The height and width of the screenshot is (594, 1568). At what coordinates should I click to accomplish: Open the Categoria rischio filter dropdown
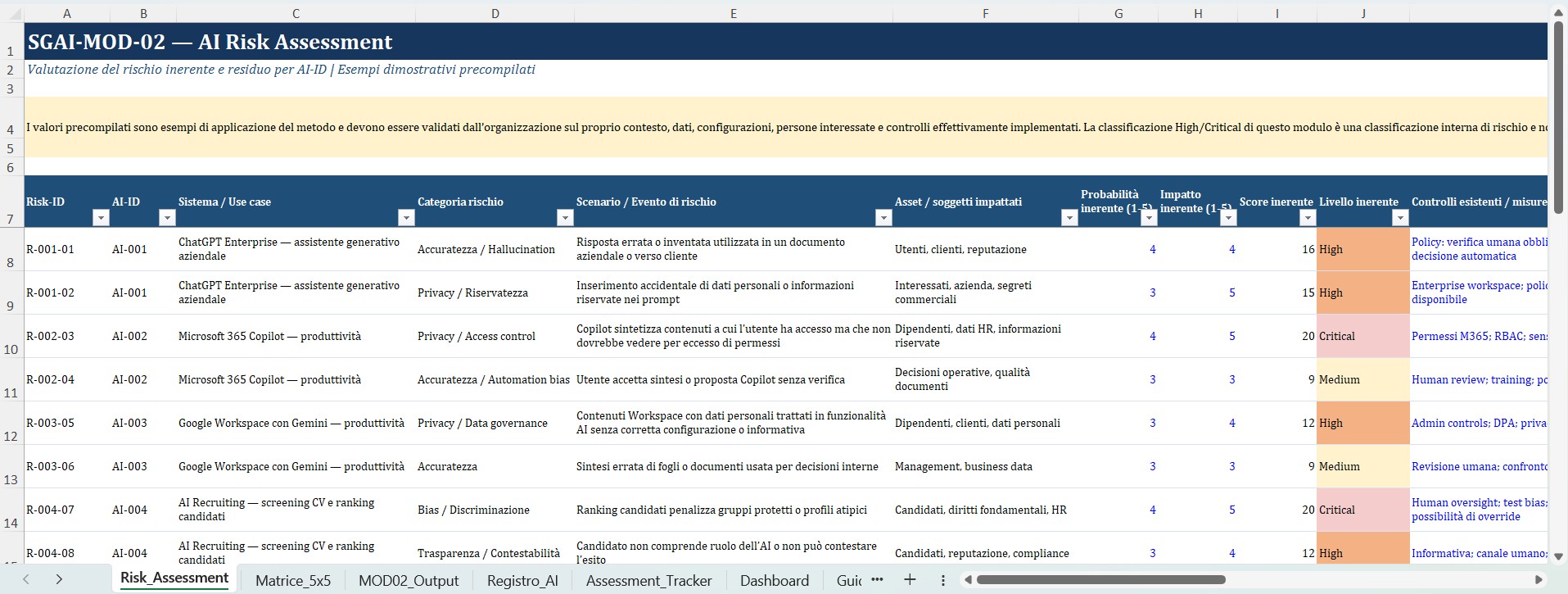tap(565, 217)
